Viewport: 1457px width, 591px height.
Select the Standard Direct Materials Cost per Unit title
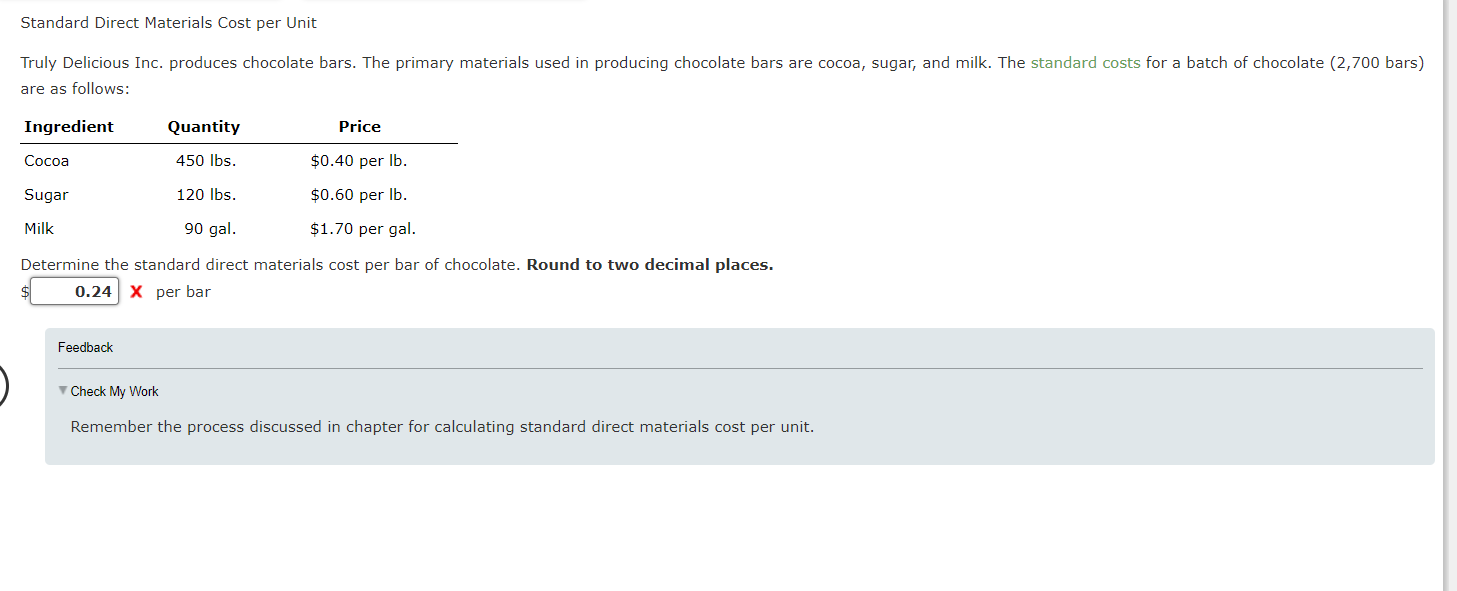tap(170, 22)
